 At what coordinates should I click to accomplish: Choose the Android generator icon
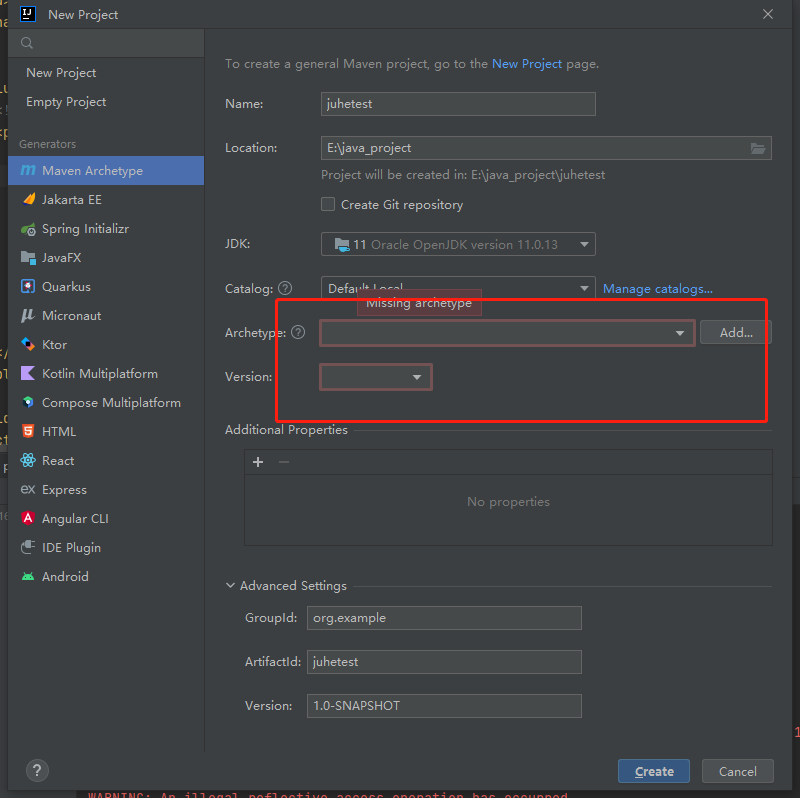click(28, 577)
